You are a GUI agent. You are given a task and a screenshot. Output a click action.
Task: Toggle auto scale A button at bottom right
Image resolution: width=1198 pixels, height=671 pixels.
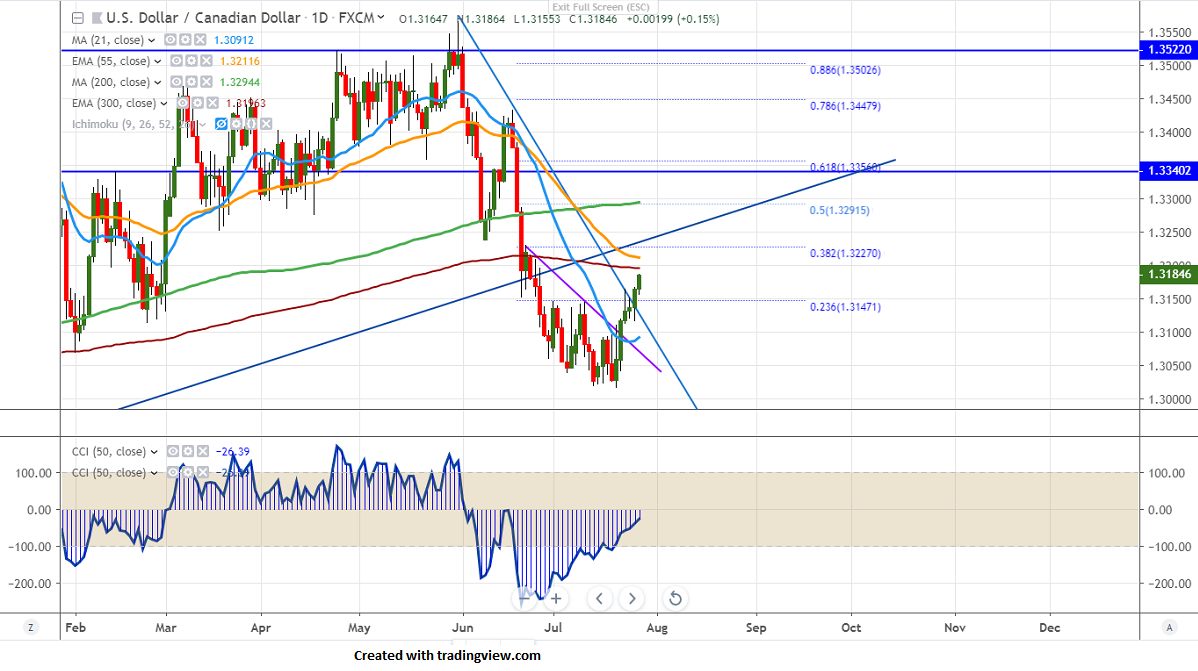pyautogui.click(x=1169, y=627)
